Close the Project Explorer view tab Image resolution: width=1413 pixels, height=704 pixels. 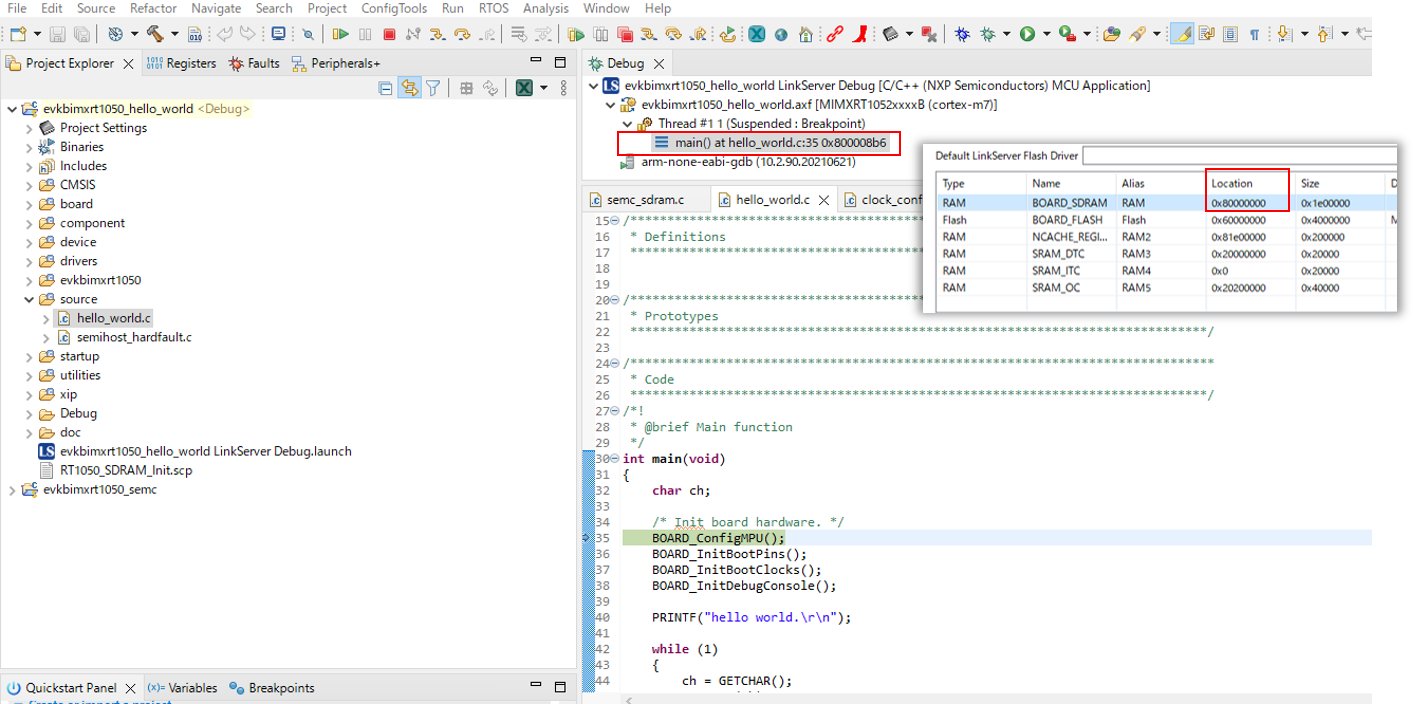point(128,63)
